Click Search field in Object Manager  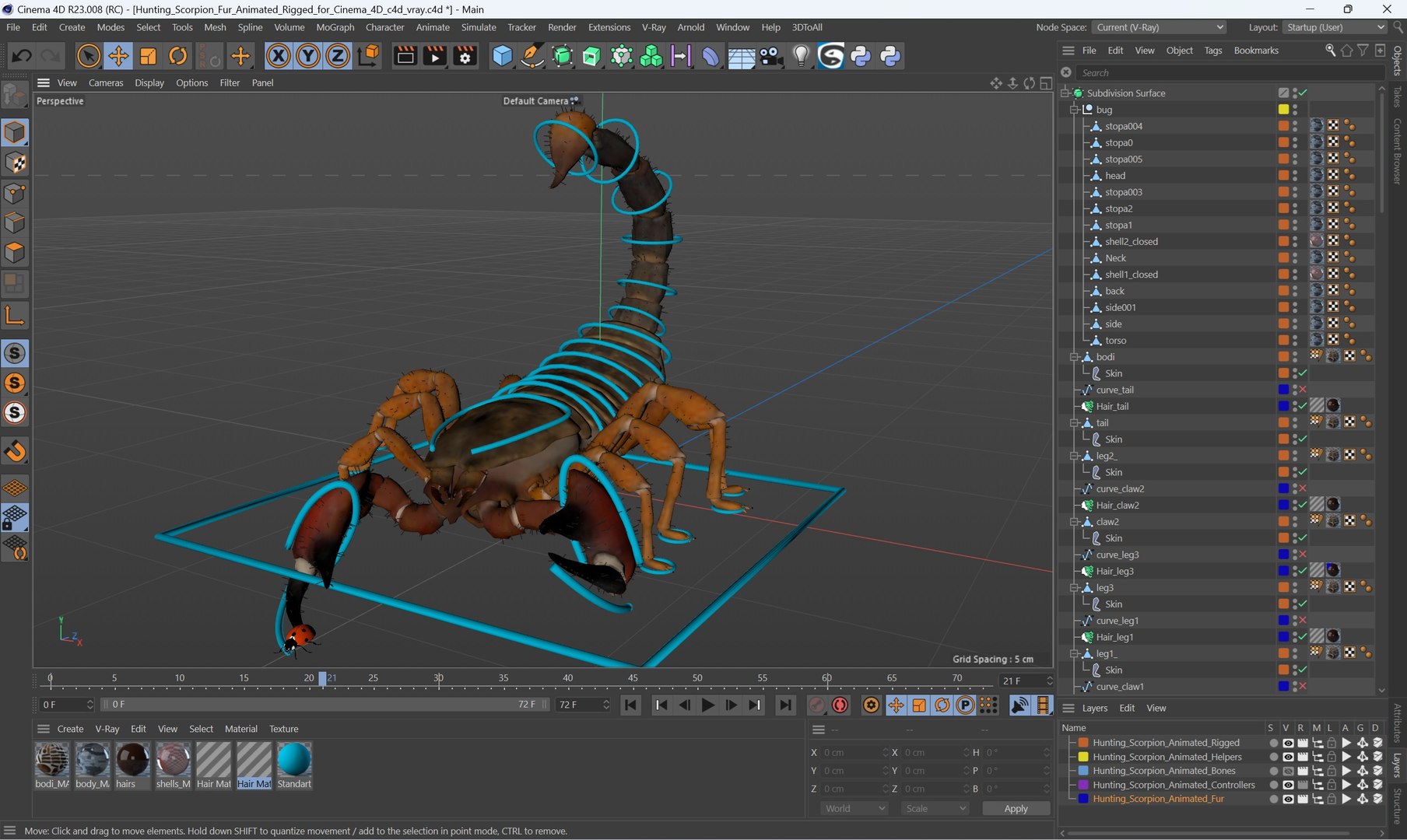click(1230, 72)
